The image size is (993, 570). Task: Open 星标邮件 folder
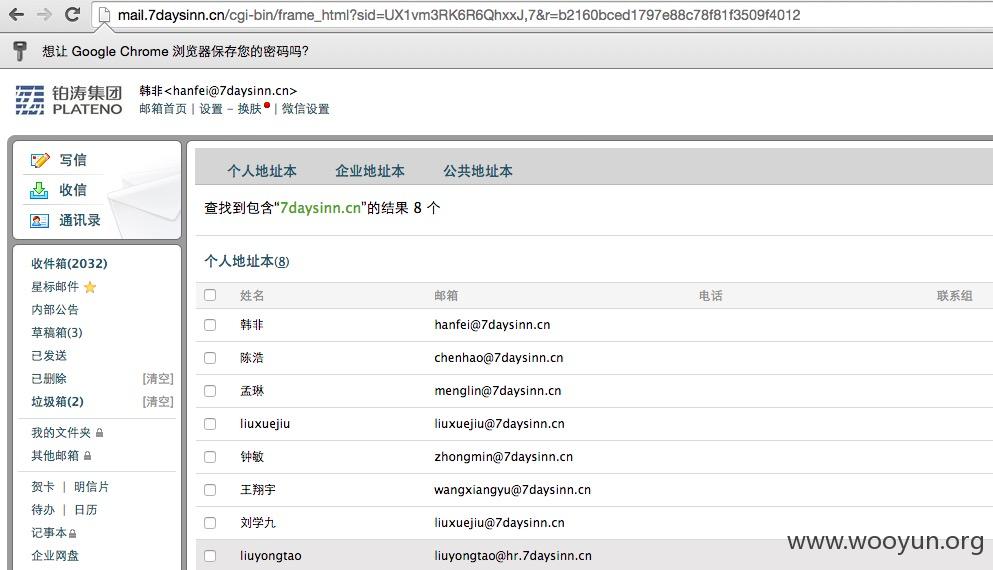coord(55,287)
